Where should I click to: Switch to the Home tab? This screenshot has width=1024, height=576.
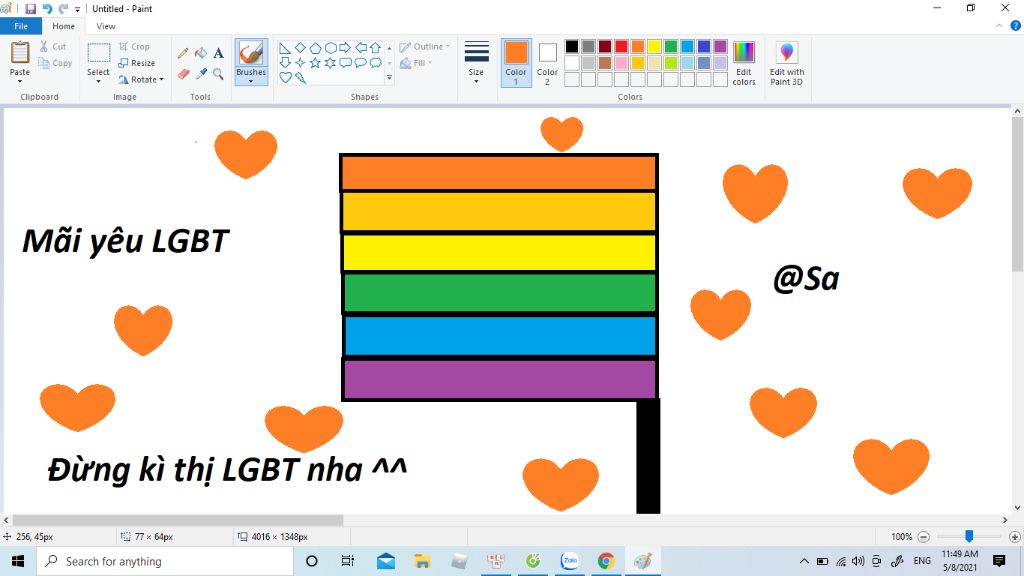pos(63,26)
